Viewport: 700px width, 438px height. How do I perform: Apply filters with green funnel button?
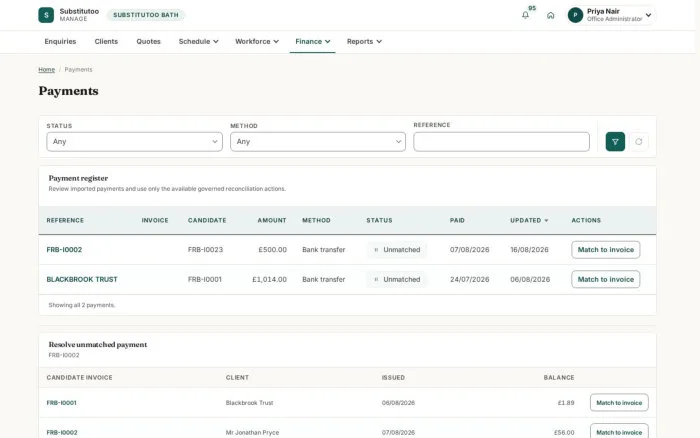point(615,142)
